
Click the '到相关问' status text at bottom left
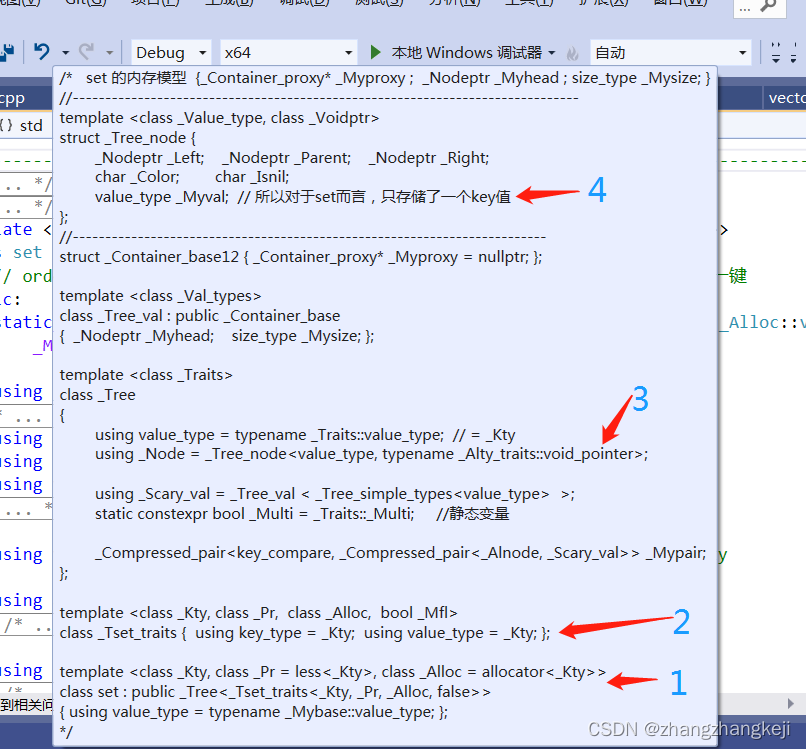coord(26,704)
